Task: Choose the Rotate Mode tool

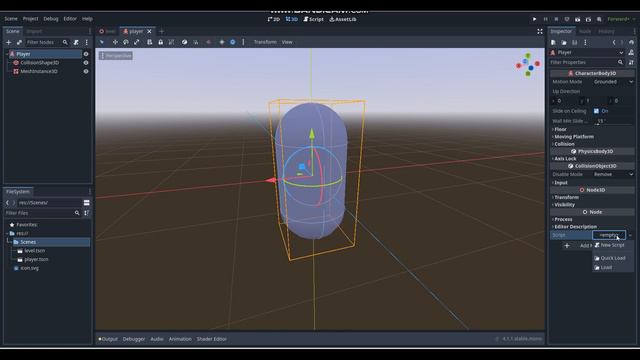Action: pos(126,42)
